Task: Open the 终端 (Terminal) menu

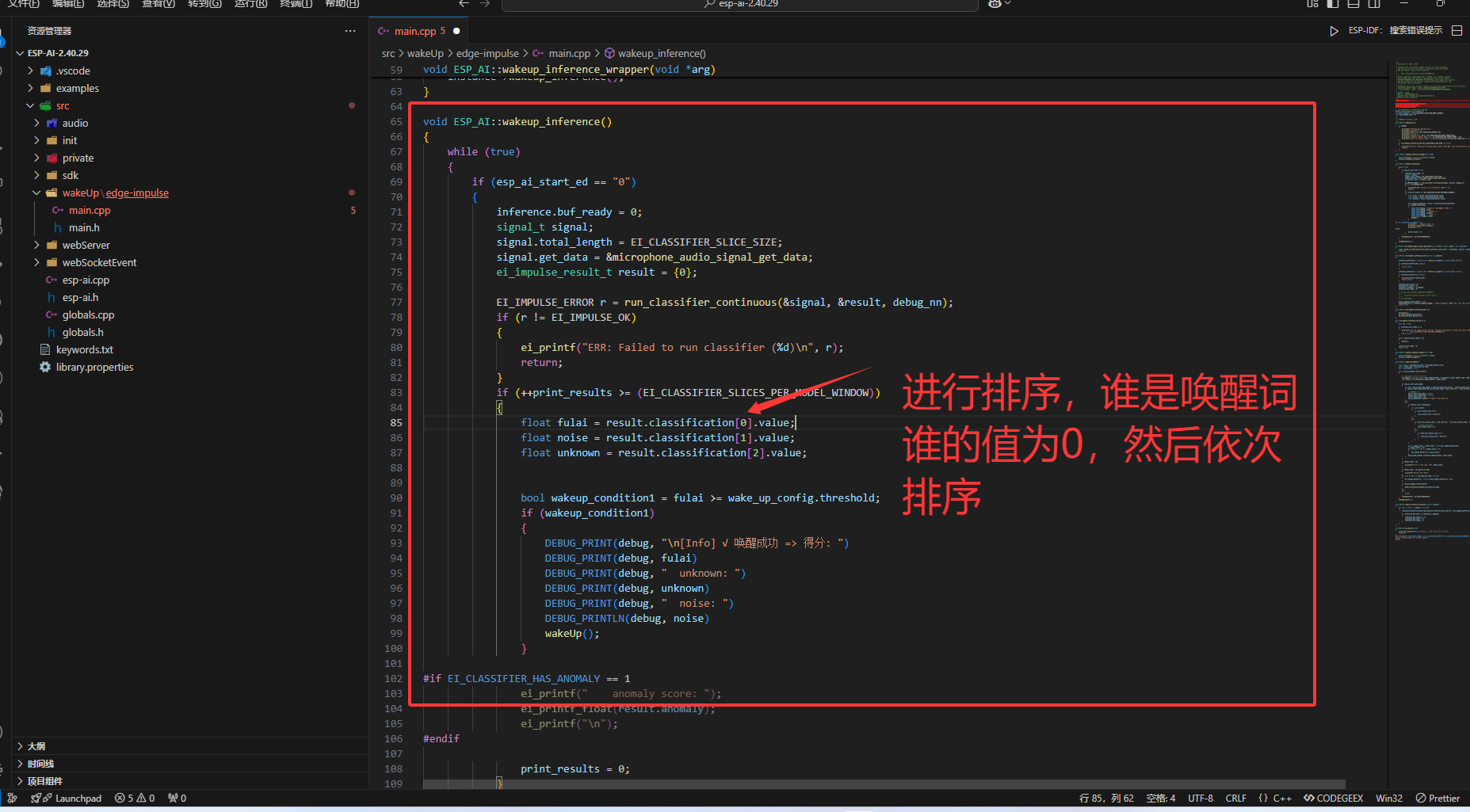Action: point(296,4)
